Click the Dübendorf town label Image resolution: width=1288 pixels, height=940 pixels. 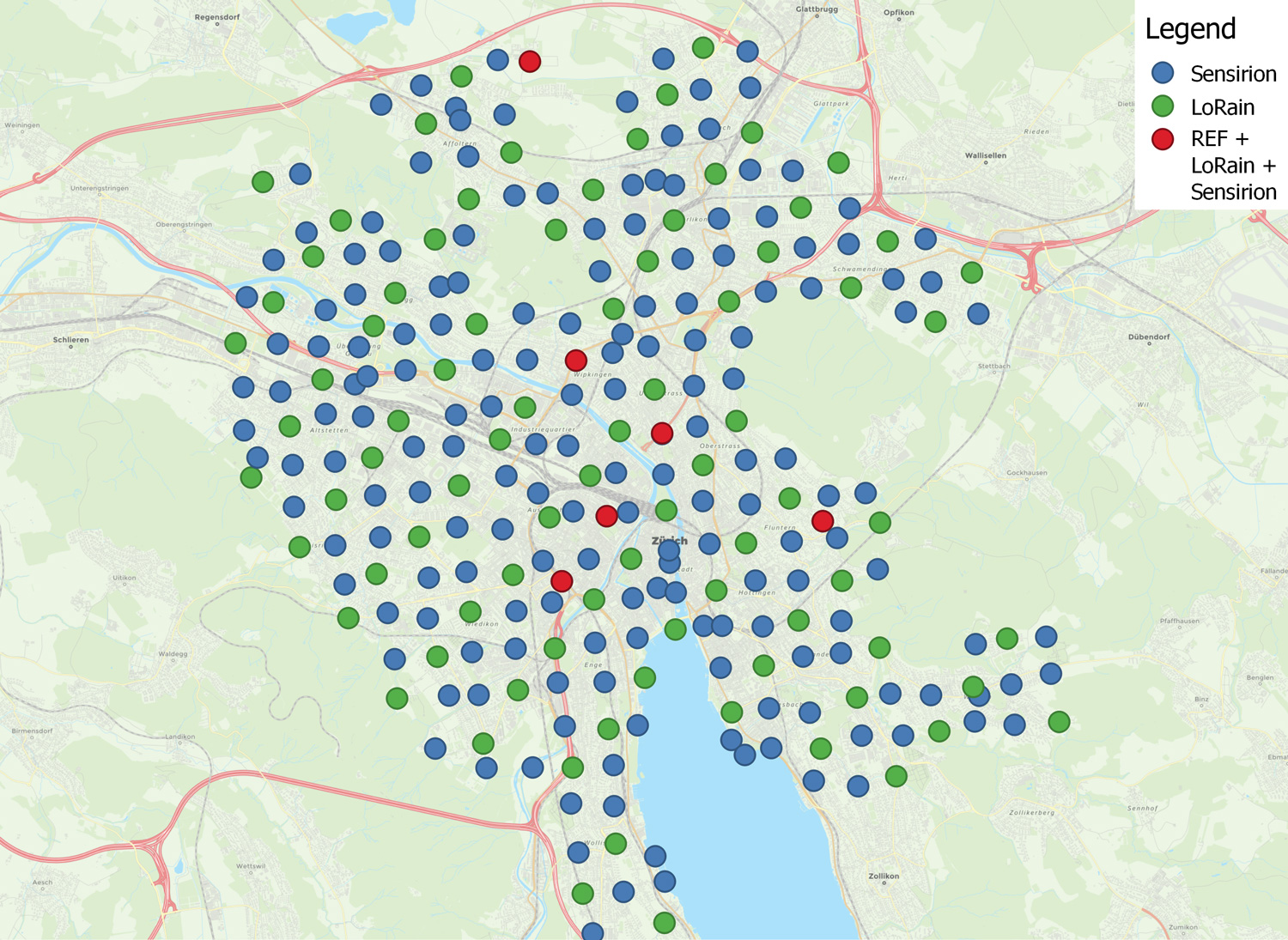(1149, 337)
